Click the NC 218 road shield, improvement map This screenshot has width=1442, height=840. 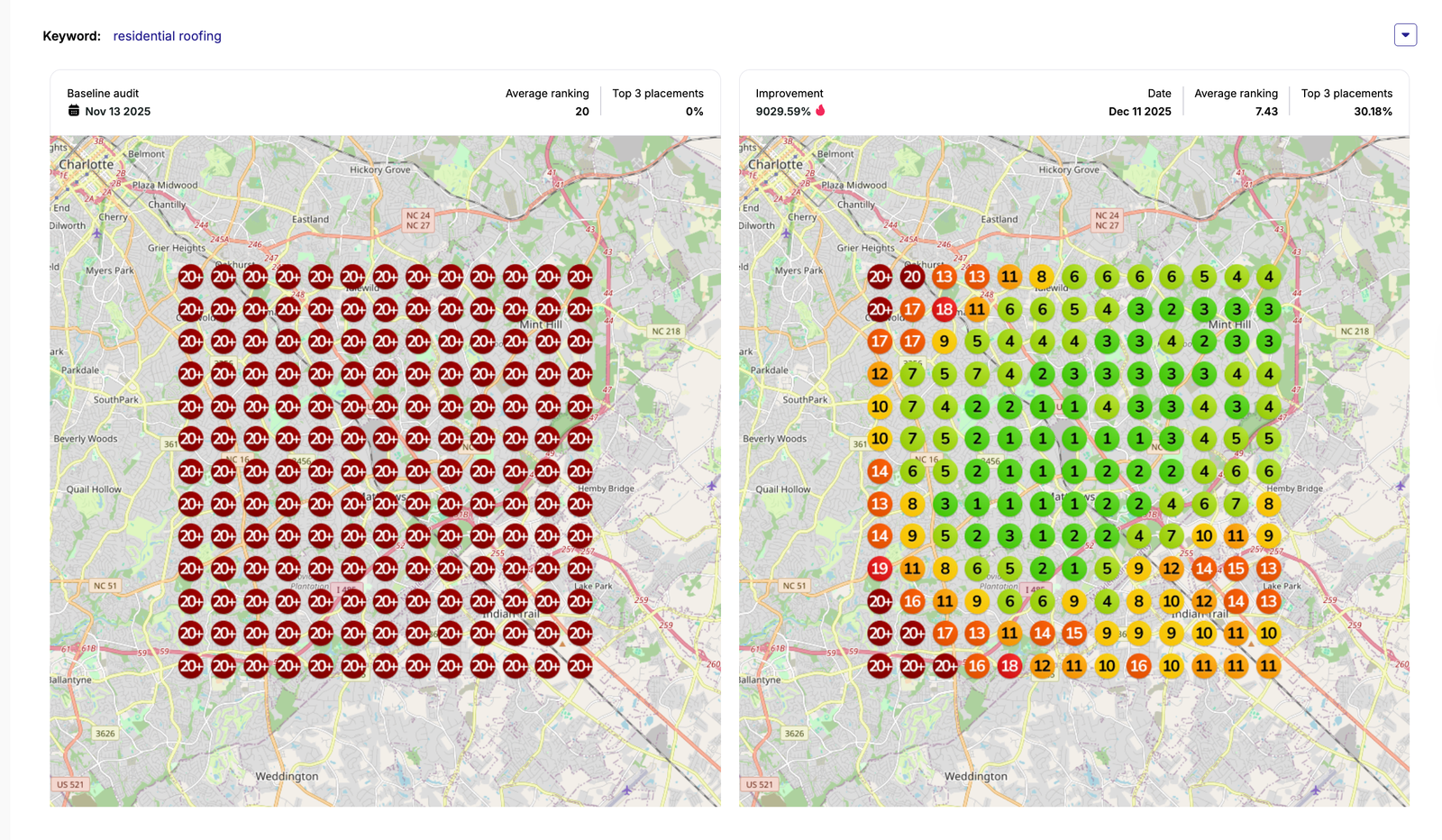pyautogui.click(x=1354, y=331)
